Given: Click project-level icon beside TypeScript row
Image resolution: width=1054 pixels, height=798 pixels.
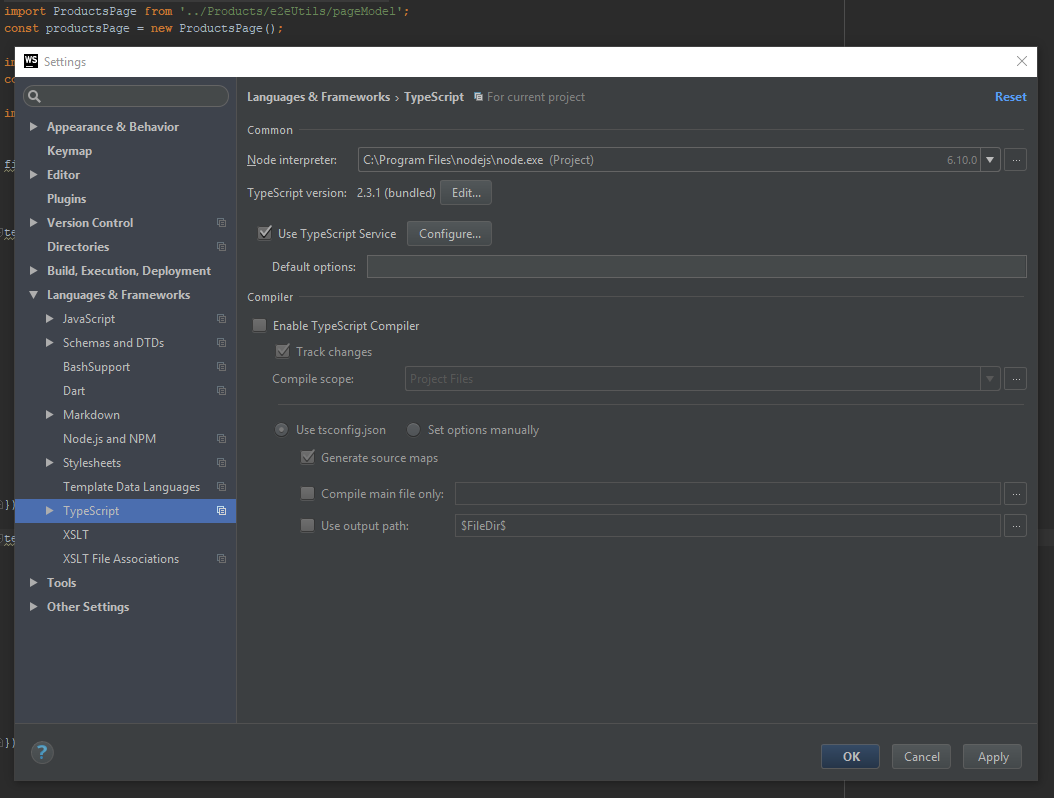Looking at the screenshot, I should point(221,511).
